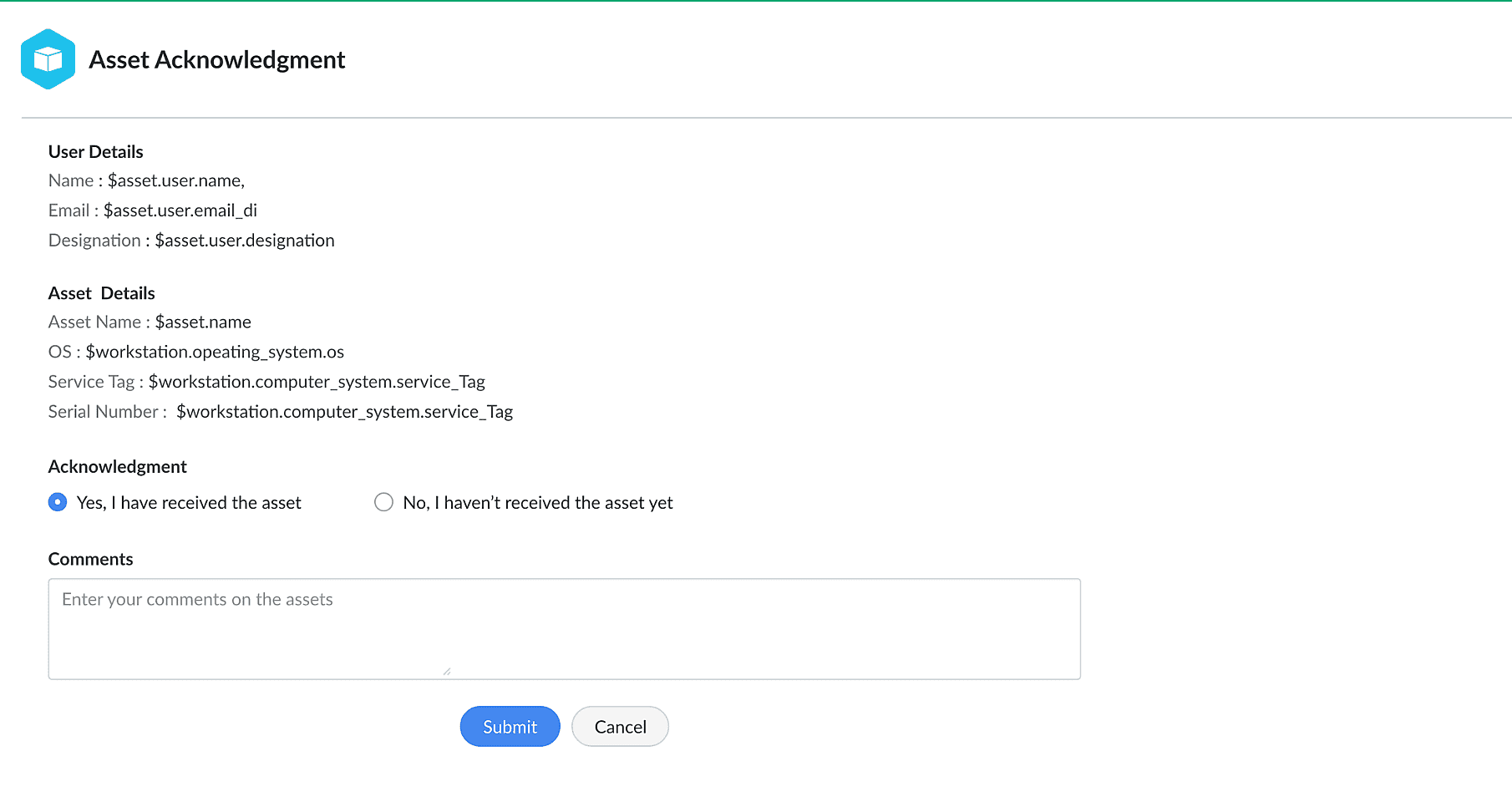Choose 'No, I haven't received the asset yet'

point(383,502)
